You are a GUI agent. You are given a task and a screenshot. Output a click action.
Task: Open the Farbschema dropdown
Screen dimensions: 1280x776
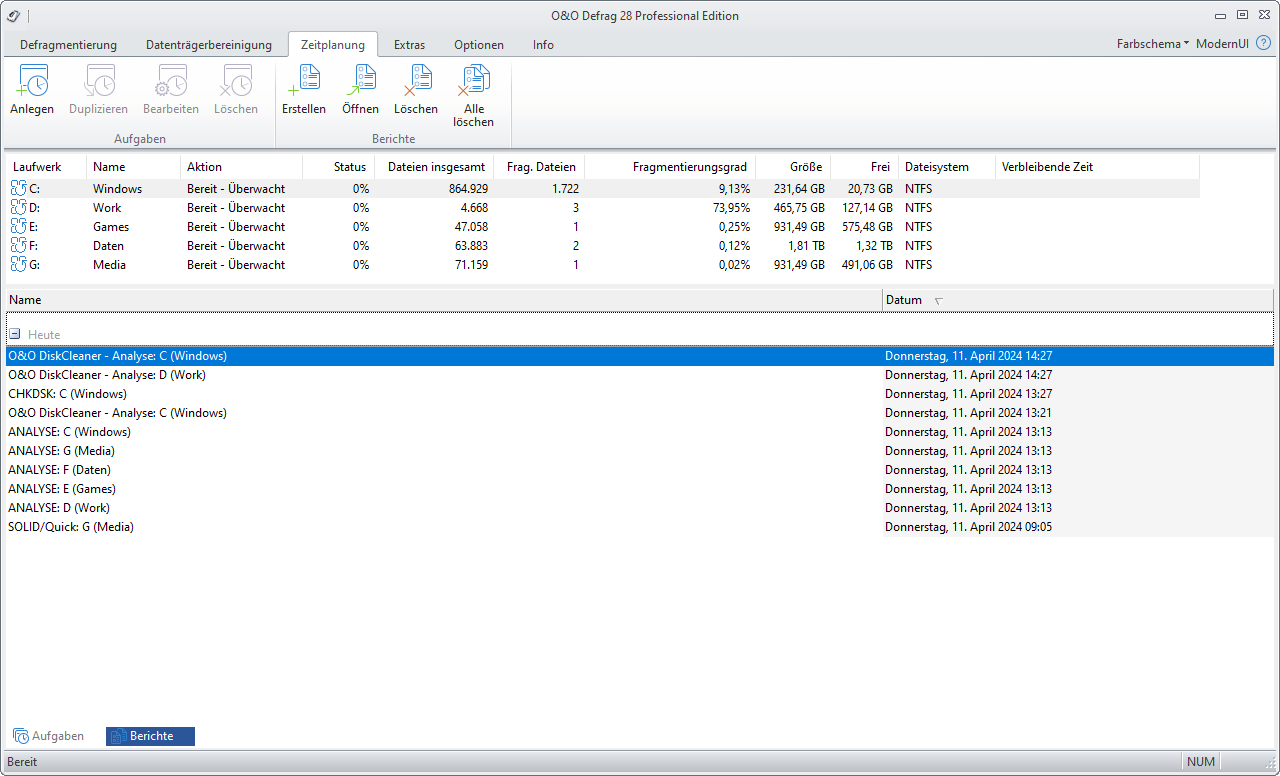coord(1153,44)
